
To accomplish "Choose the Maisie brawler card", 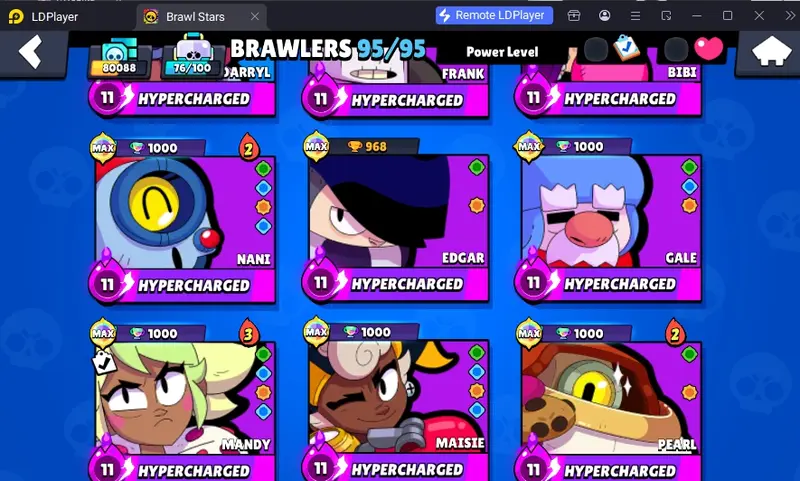I will pos(395,400).
